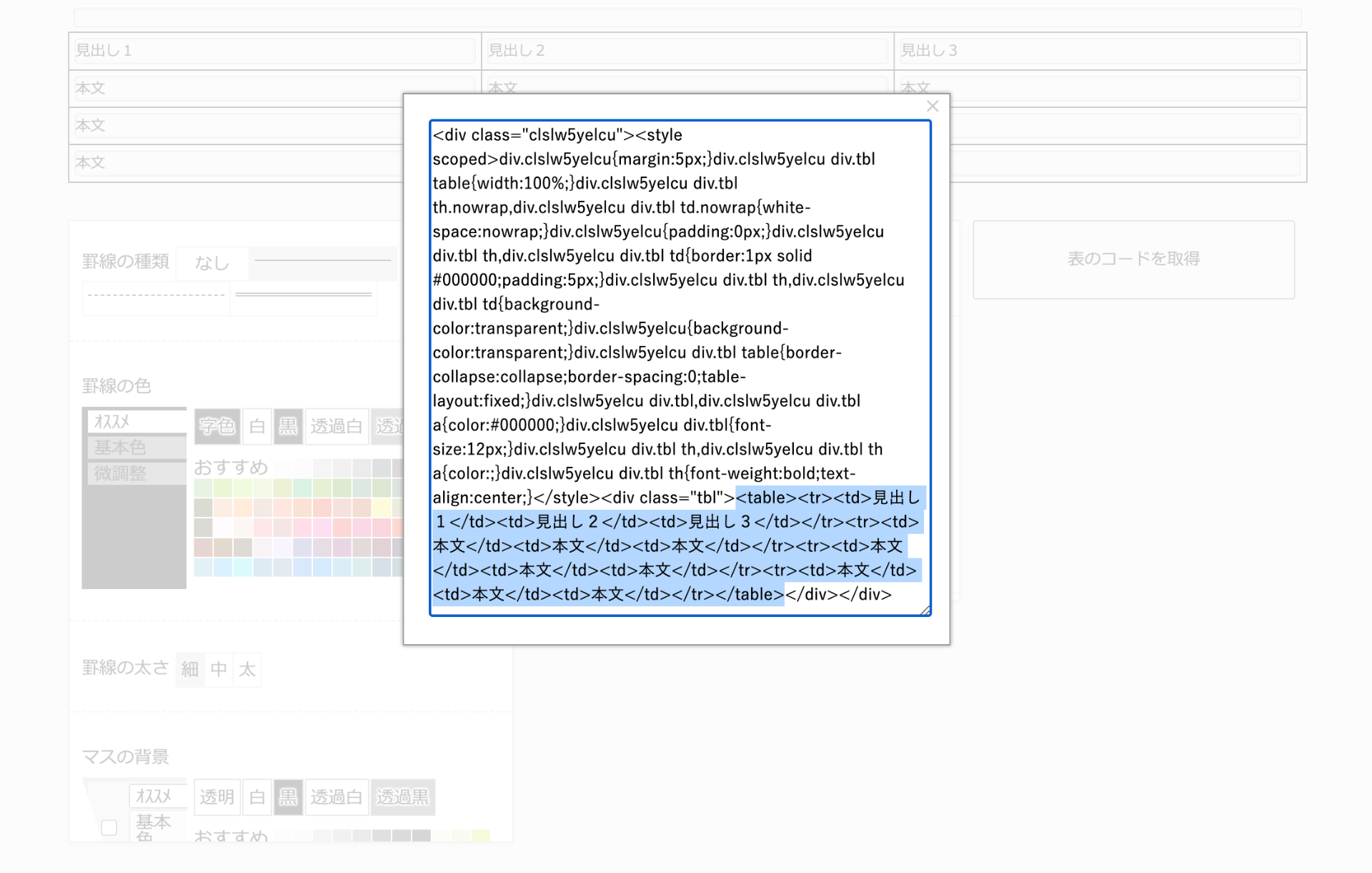The image size is (1372, 873).
Task: Click the 表のコードを取得 button
Action: pyautogui.click(x=1133, y=259)
